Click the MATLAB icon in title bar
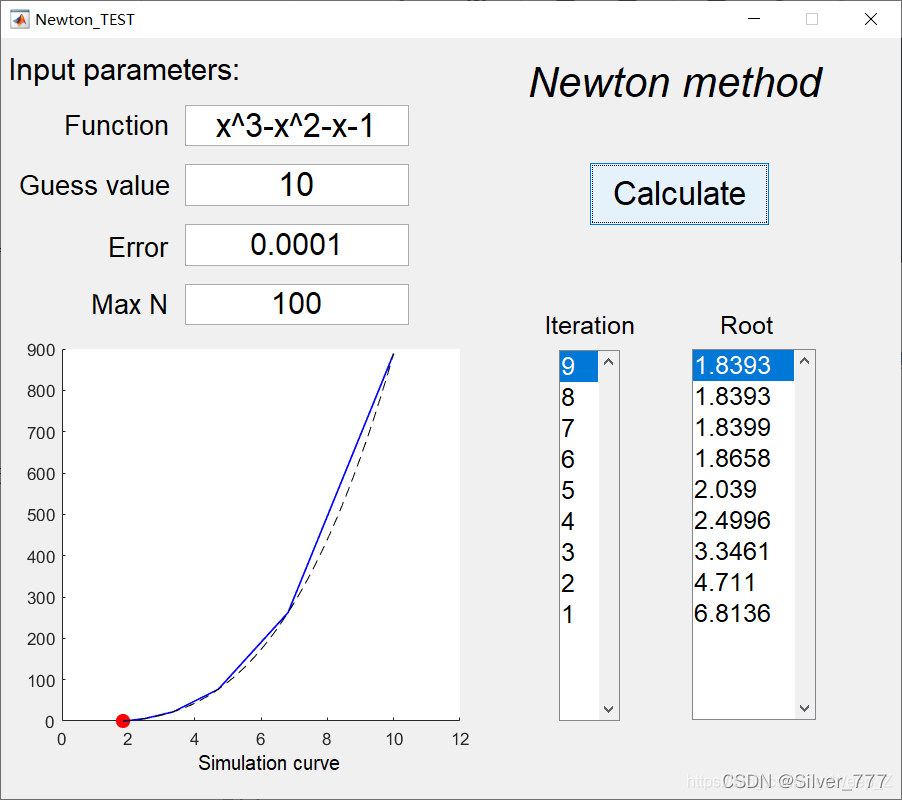The image size is (902, 800). tap(20, 20)
